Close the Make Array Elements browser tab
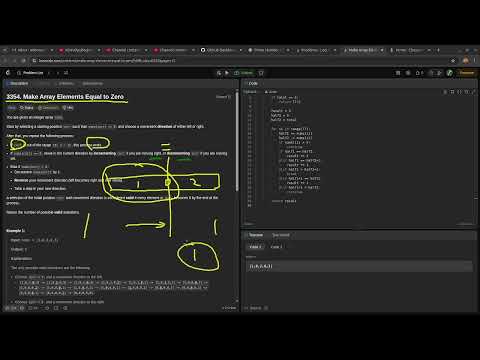 click(x=382, y=50)
